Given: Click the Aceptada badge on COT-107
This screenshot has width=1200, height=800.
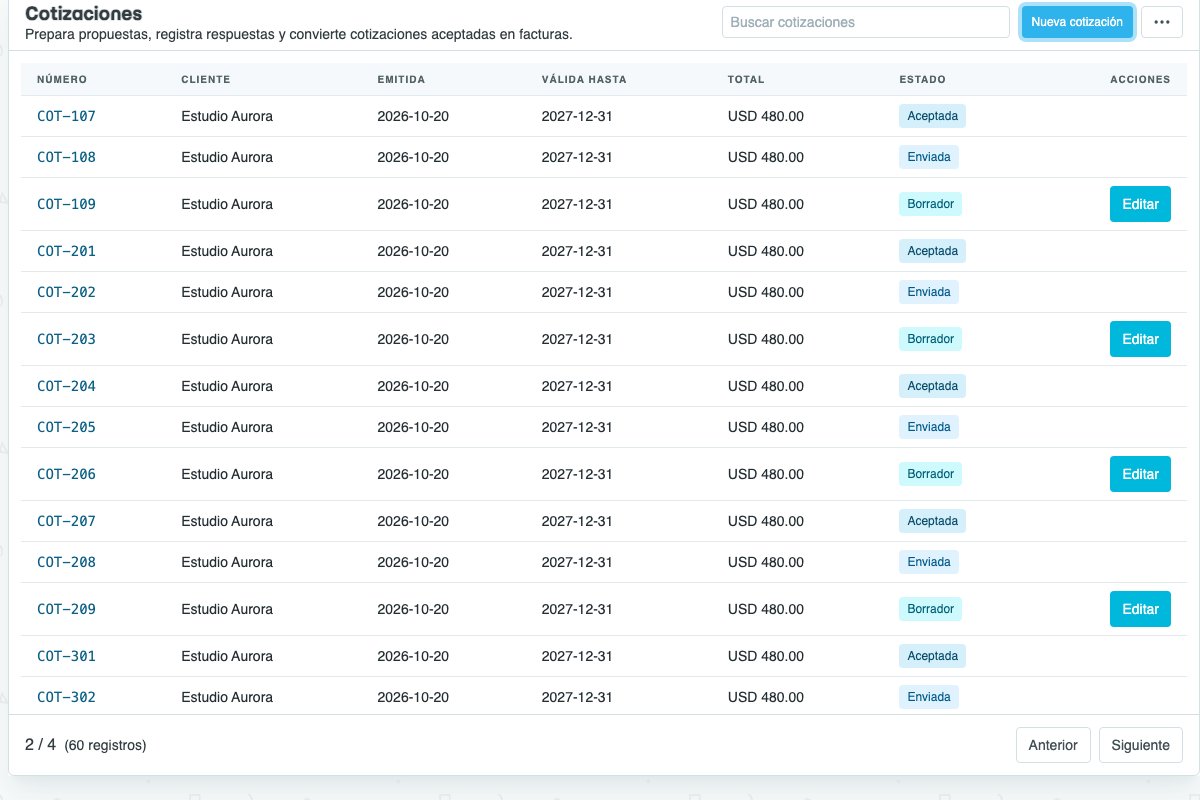Looking at the screenshot, I should 932,116.
